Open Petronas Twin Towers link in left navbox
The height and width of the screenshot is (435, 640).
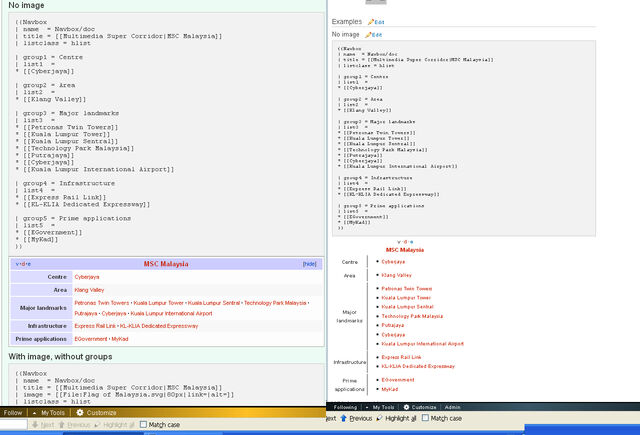coord(102,303)
